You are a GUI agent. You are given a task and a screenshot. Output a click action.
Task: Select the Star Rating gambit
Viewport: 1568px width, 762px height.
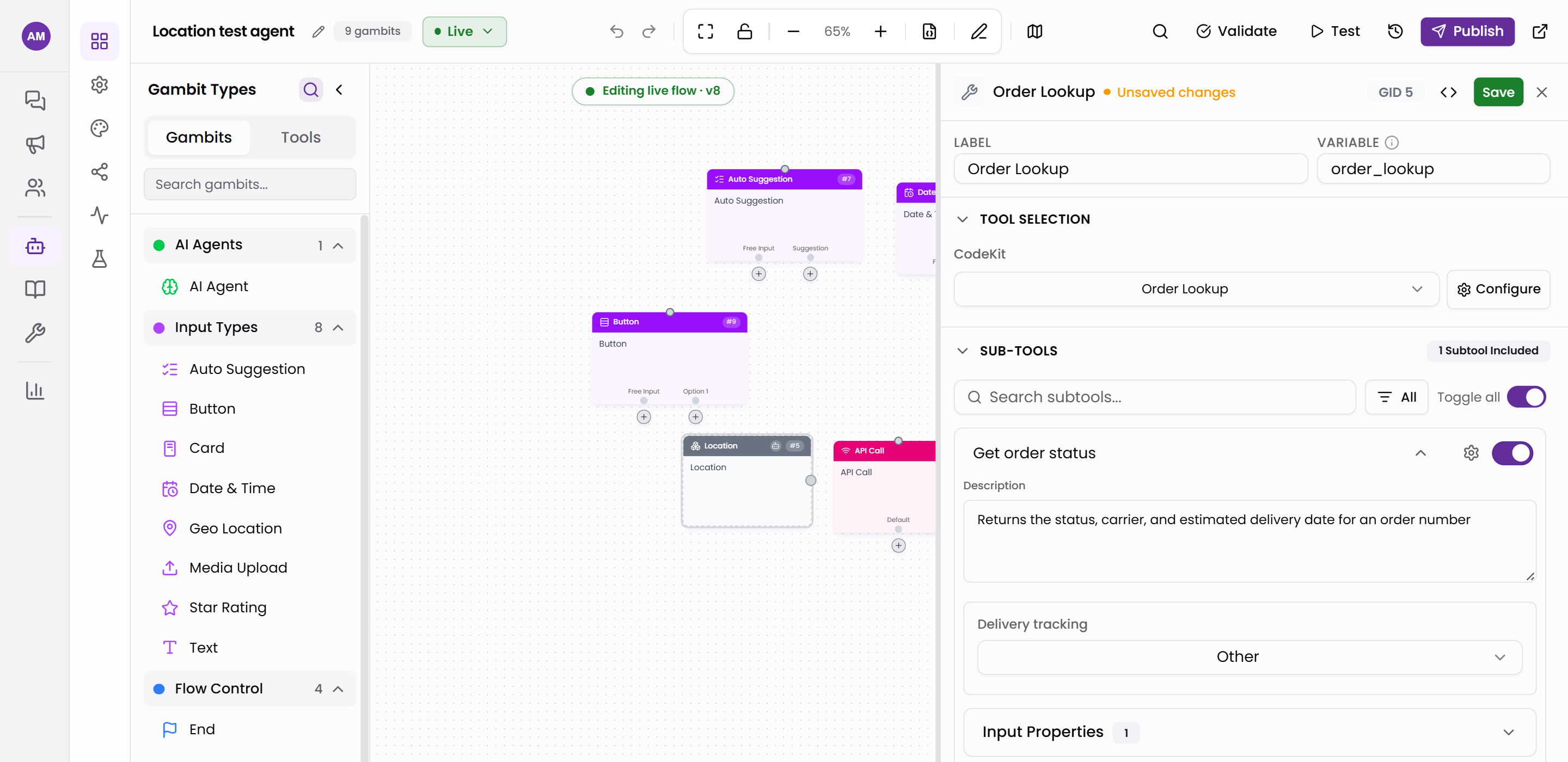pyautogui.click(x=228, y=607)
